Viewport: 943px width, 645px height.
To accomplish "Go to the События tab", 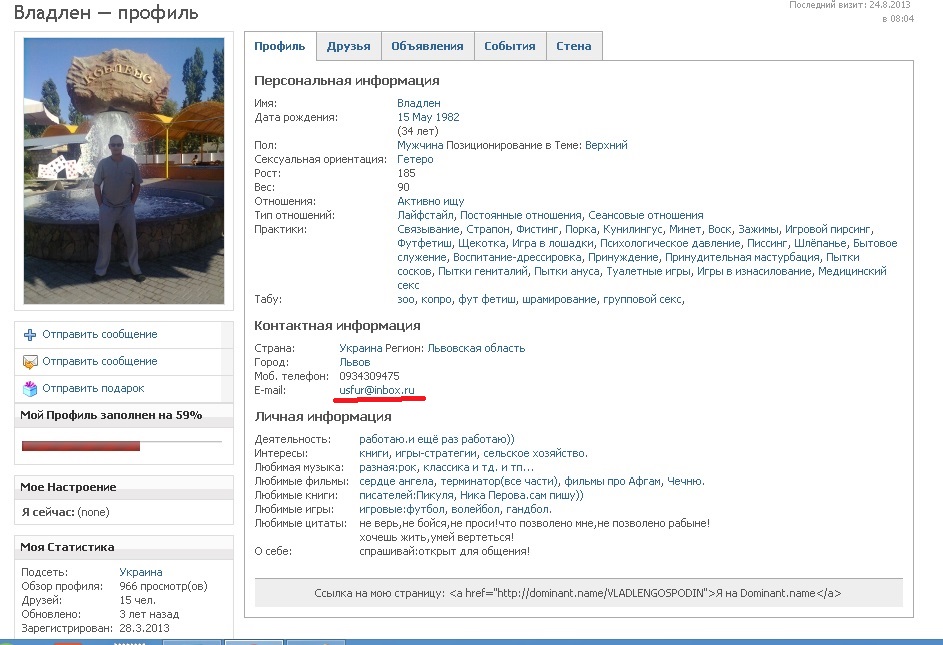I will [x=510, y=46].
